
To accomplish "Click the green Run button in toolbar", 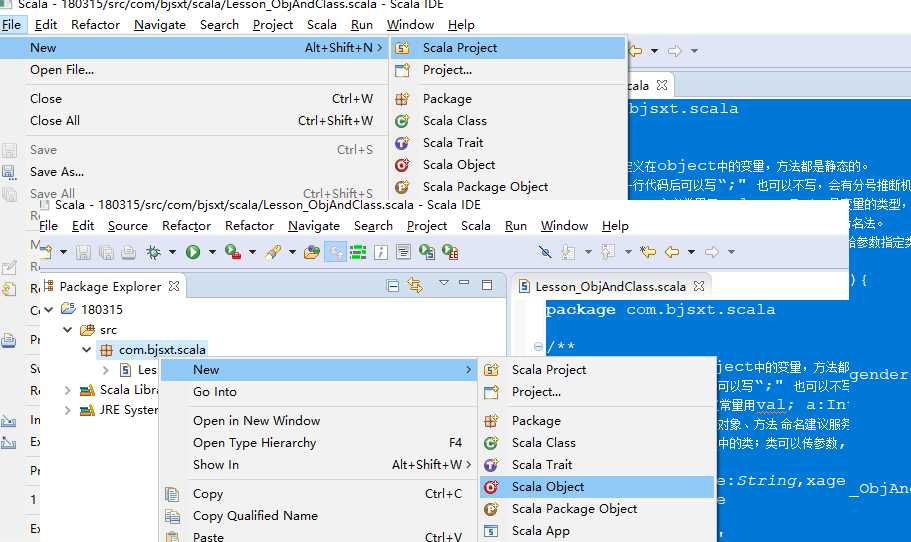I will [x=193, y=252].
